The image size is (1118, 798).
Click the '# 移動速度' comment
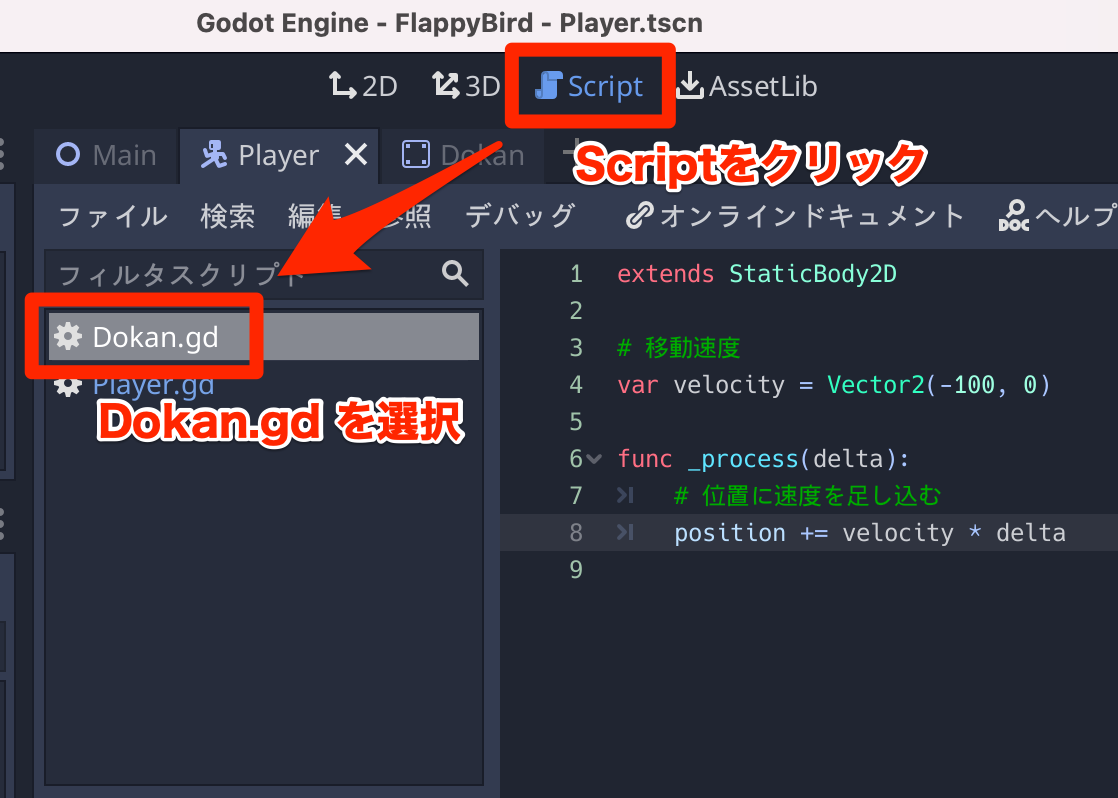click(x=679, y=348)
